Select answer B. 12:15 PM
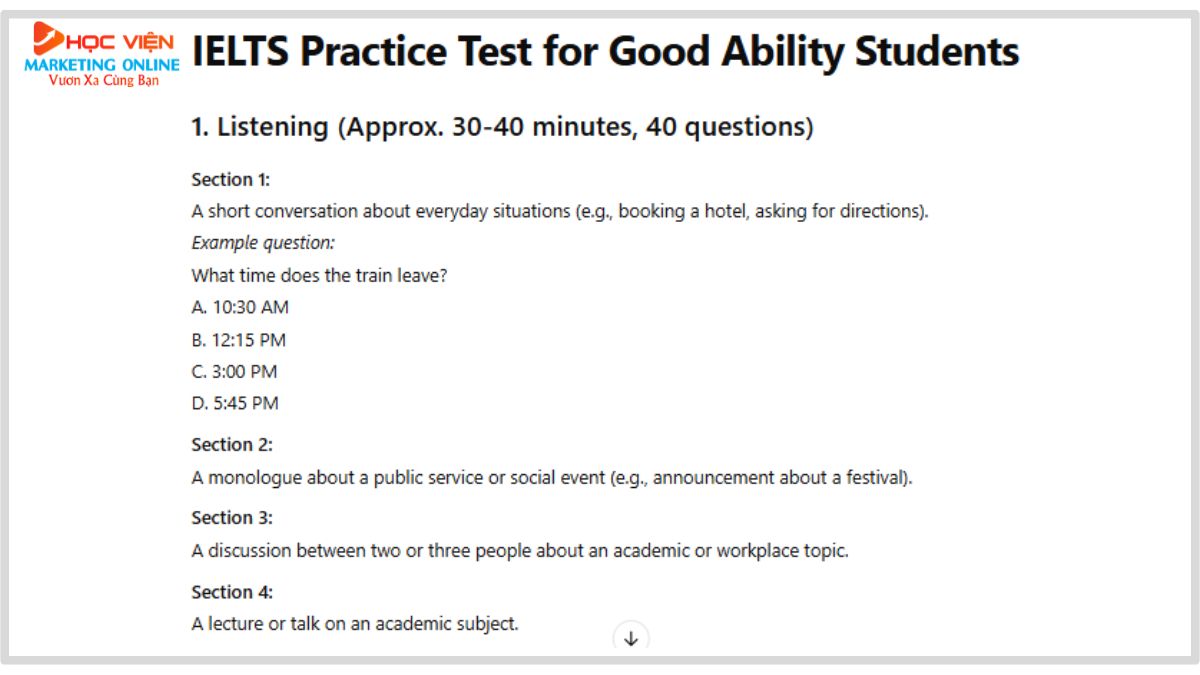Viewport: 1200px width, 675px height. [x=239, y=340]
